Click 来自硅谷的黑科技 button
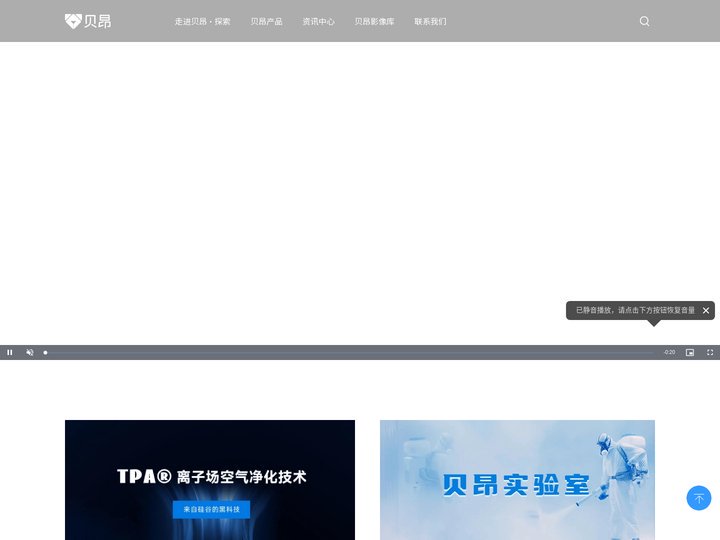The image size is (720, 540). (211, 509)
